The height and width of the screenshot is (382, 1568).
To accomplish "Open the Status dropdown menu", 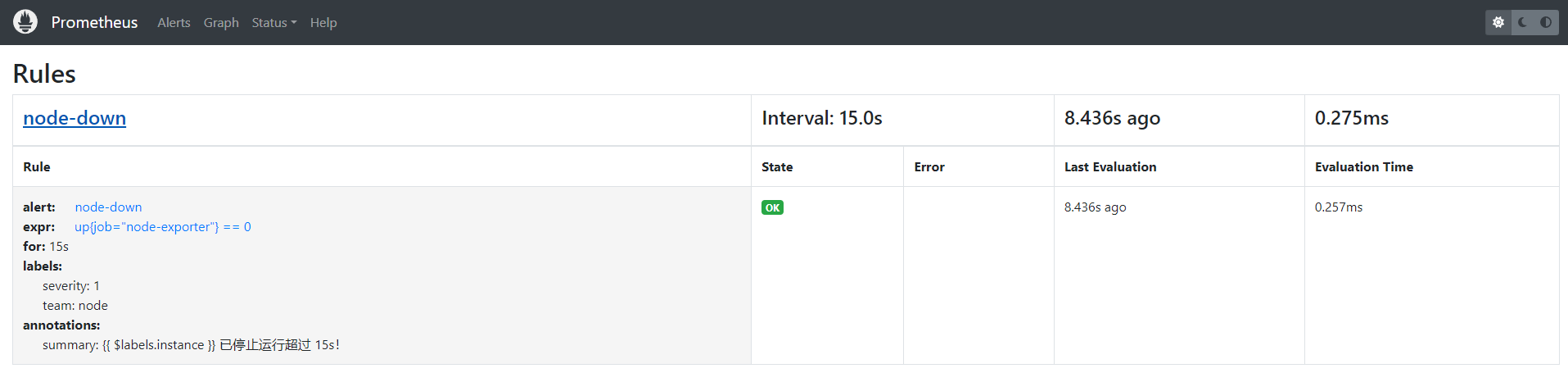I will point(273,23).
